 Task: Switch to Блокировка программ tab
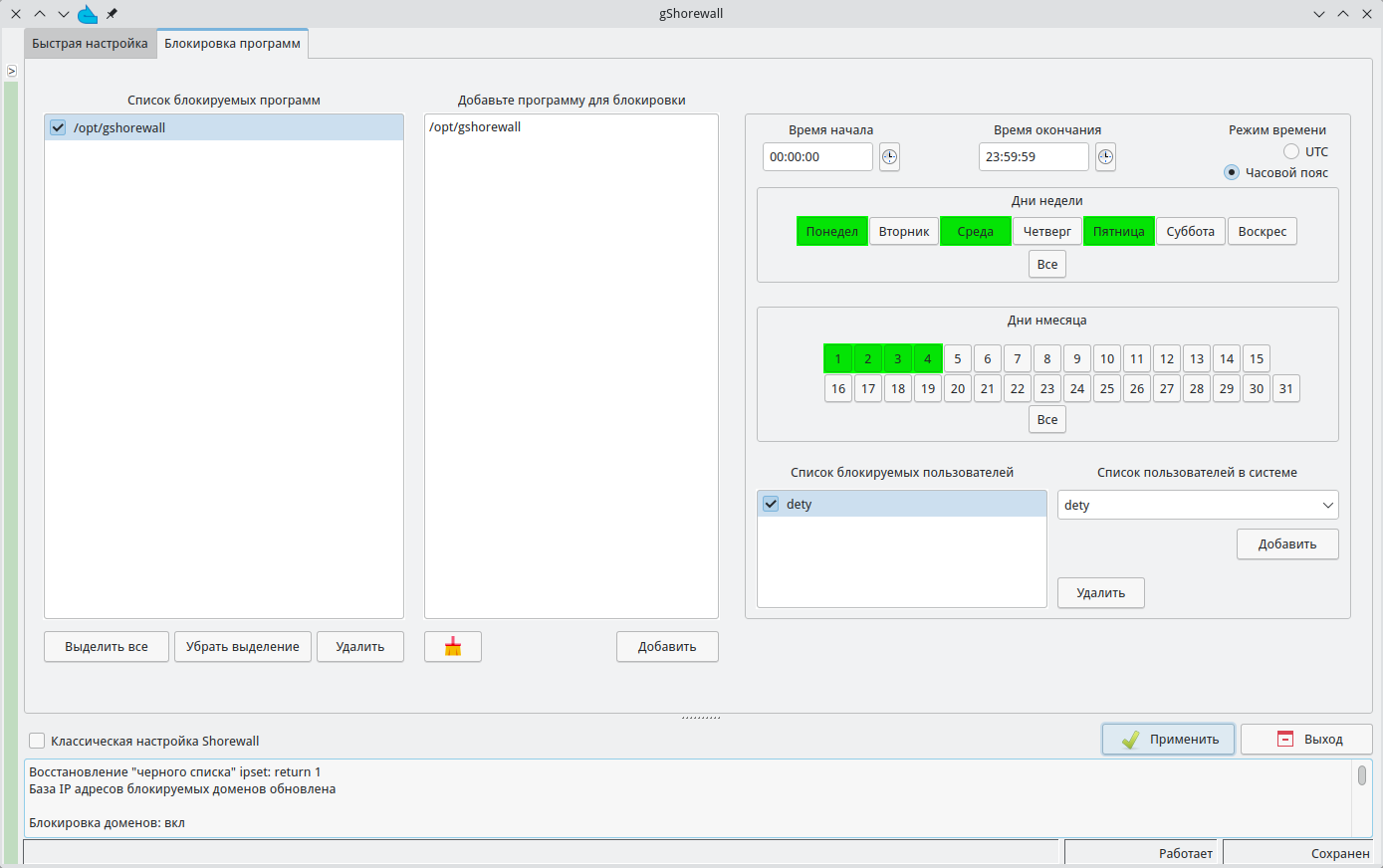click(x=232, y=44)
